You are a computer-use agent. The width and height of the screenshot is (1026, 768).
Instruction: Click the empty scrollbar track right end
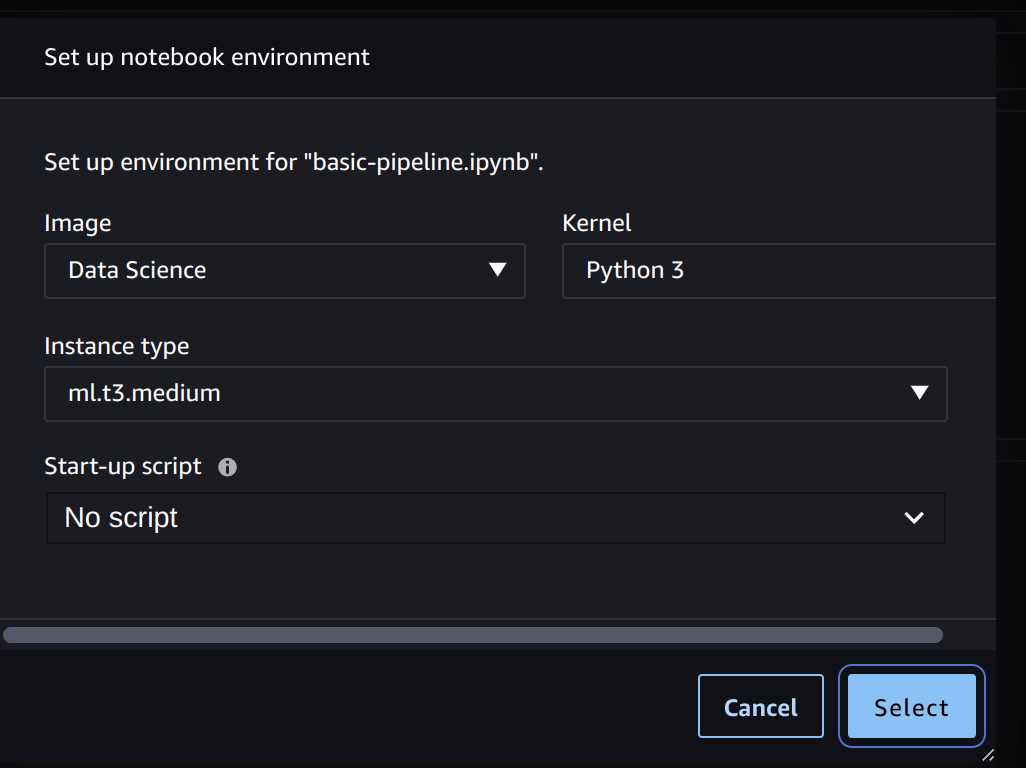tap(967, 635)
